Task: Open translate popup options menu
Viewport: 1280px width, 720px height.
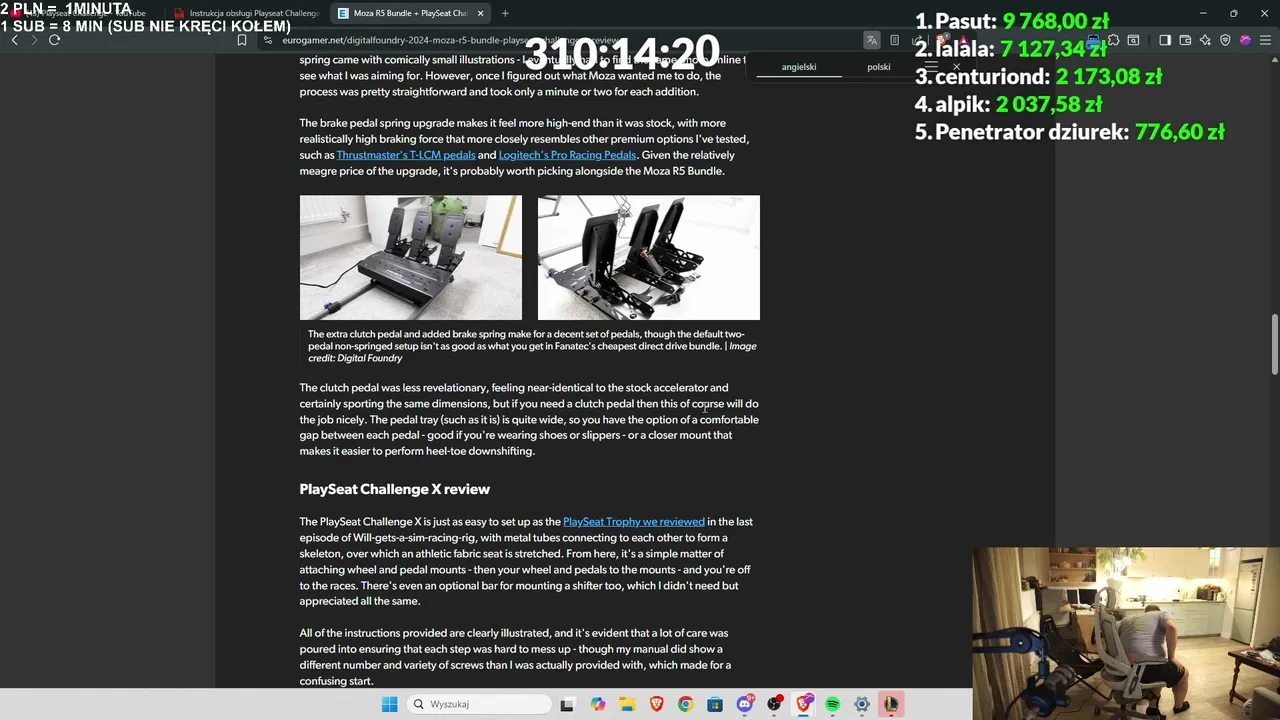Action: [931, 67]
